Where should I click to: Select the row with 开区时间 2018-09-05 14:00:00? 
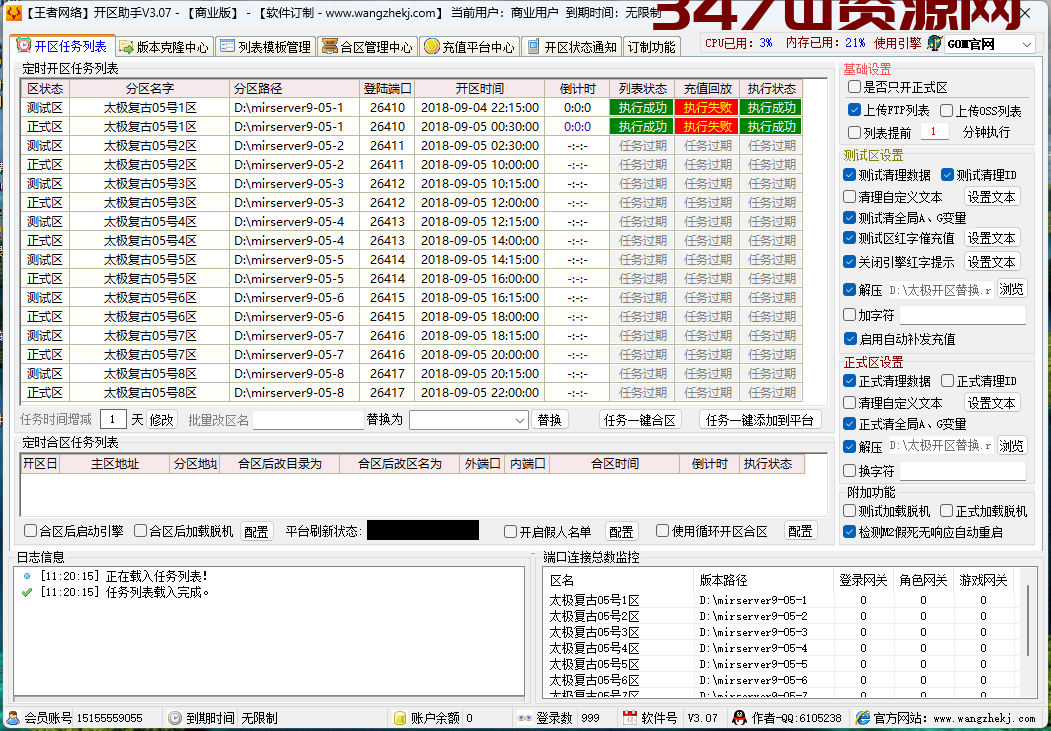pyautogui.click(x=412, y=241)
